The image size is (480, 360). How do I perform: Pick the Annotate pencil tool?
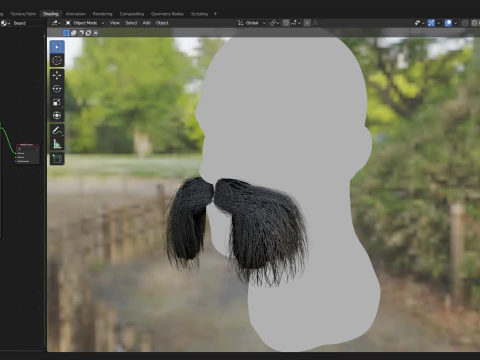pyautogui.click(x=57, y=130)
